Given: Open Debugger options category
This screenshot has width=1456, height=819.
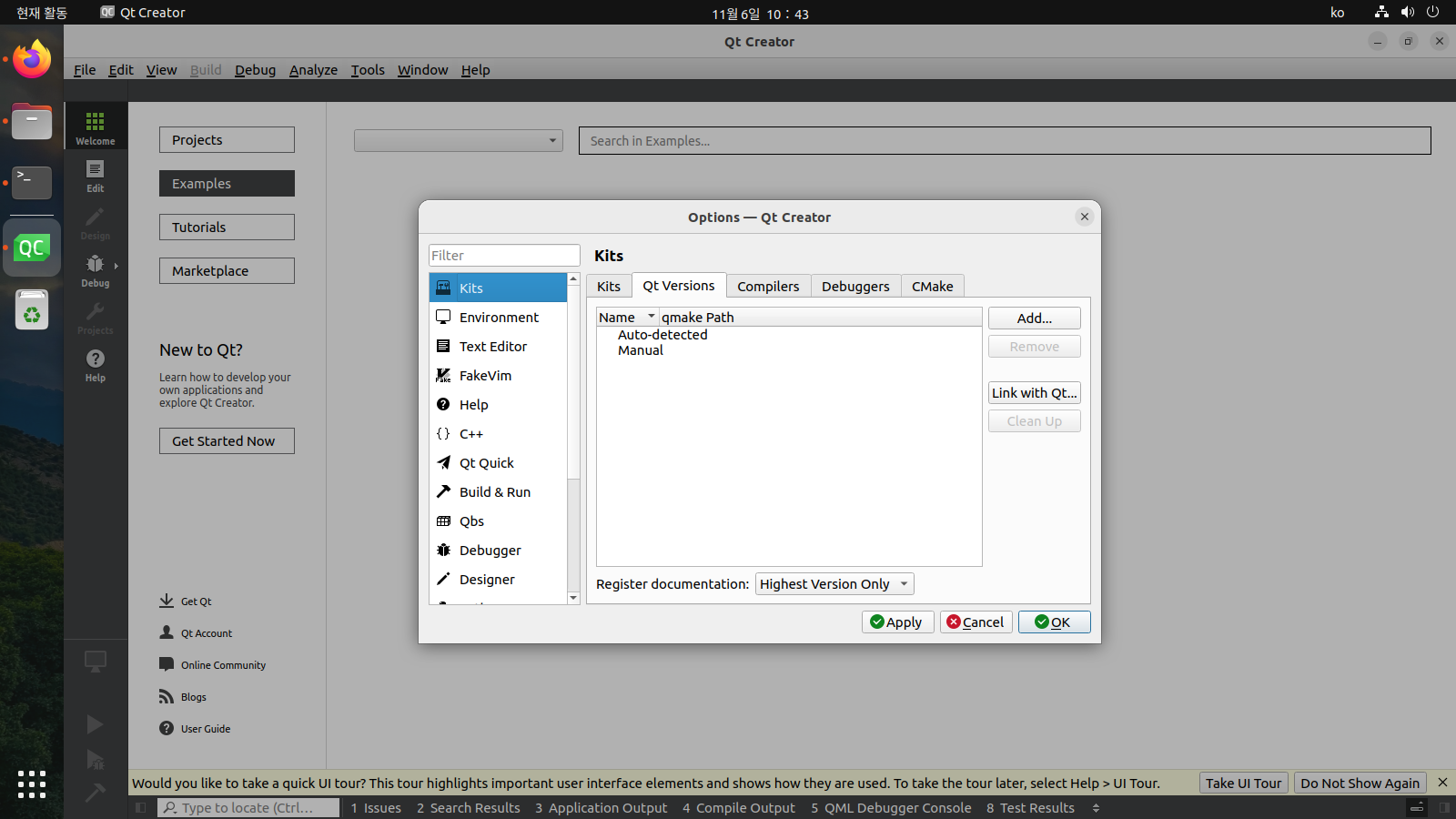Looking at the screenshot, I should click(x=498, y=550).
